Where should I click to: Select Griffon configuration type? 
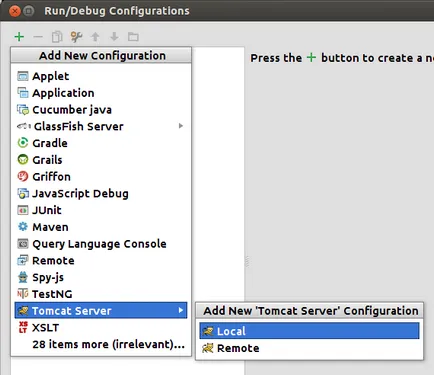pos(101,176)
